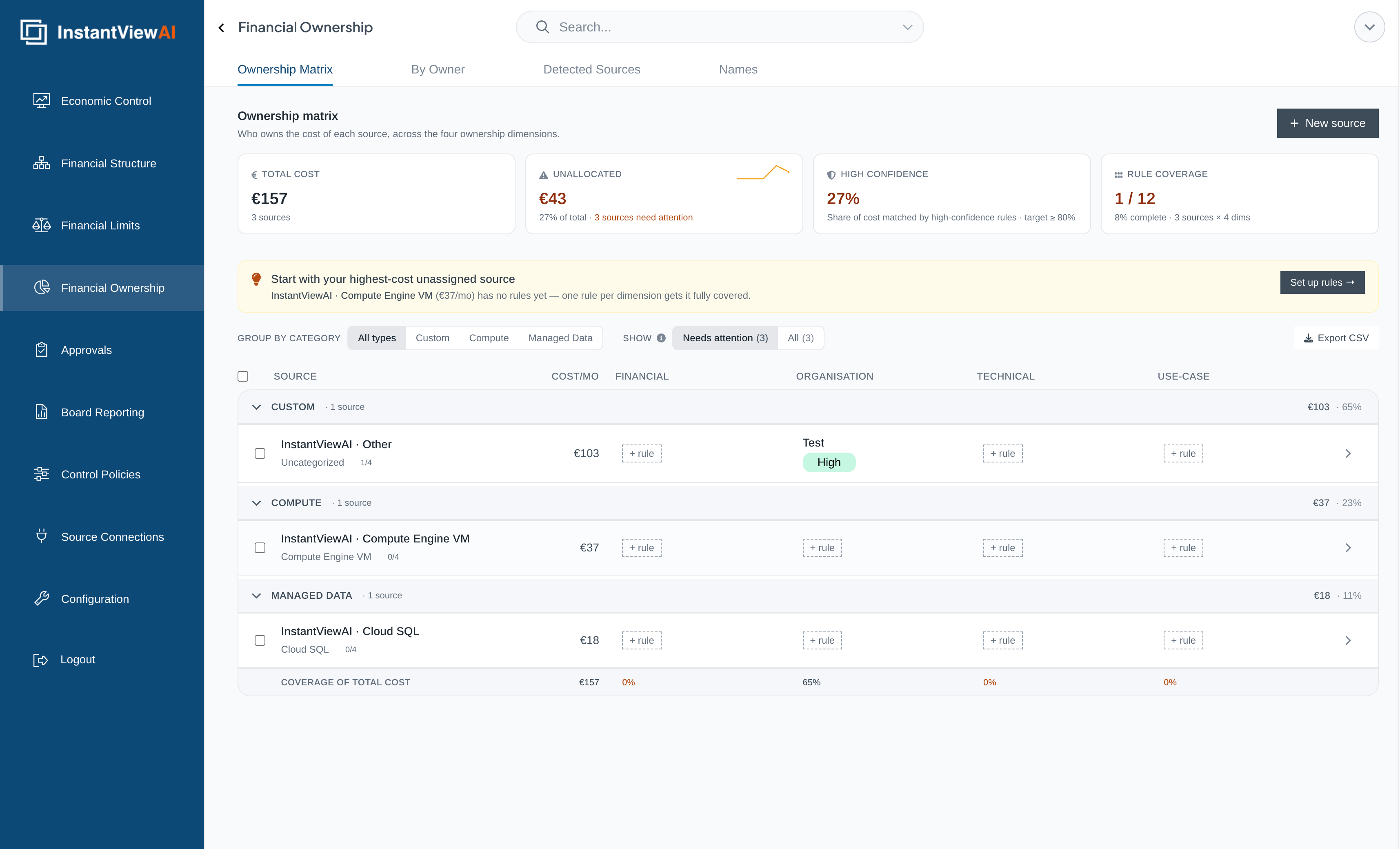Click the Financial Limits scales icon
Viewport: 1400px width, 849px height.
[x=42, y=225]
